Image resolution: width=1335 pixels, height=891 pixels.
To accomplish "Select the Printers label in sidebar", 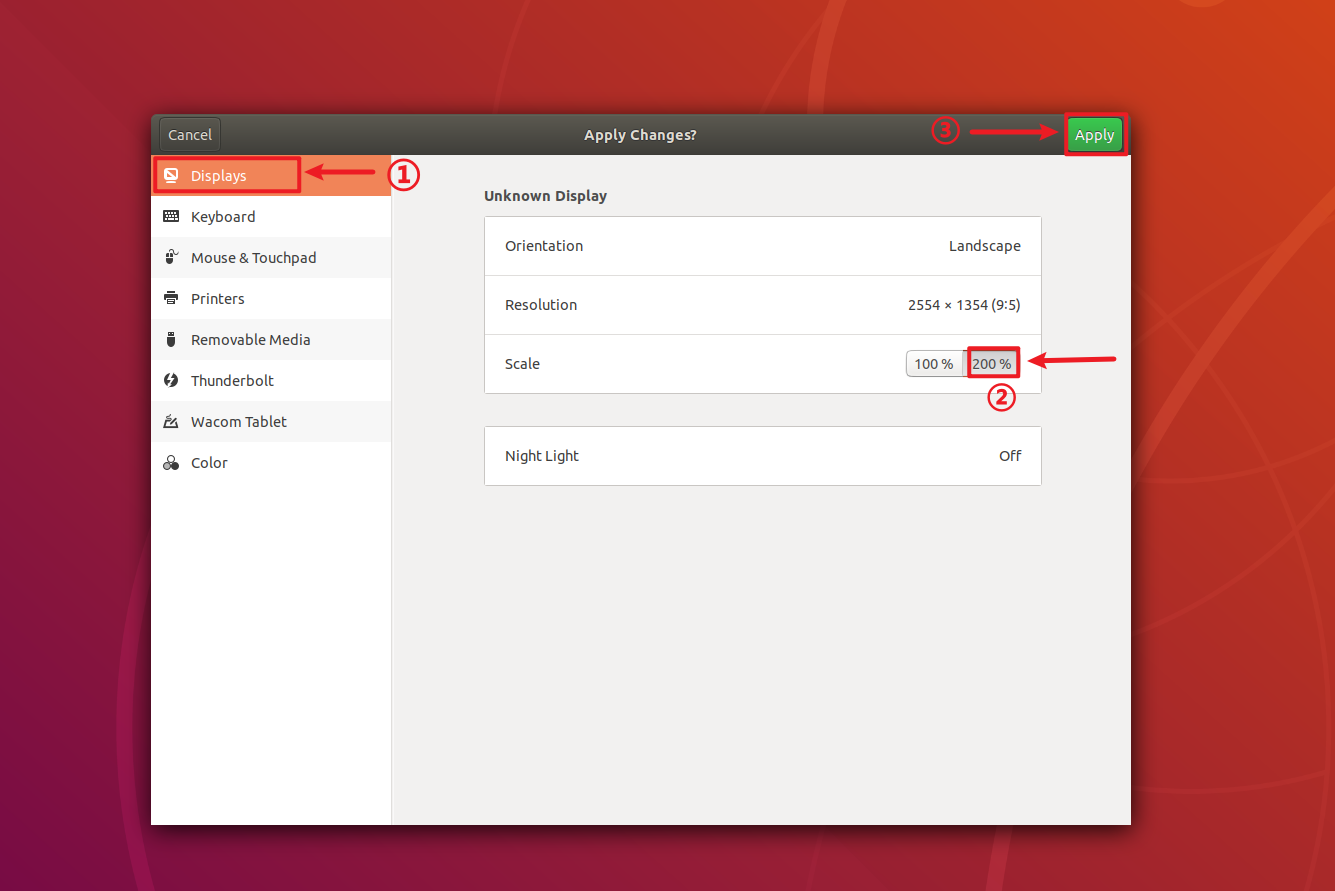I will point(218,299).
